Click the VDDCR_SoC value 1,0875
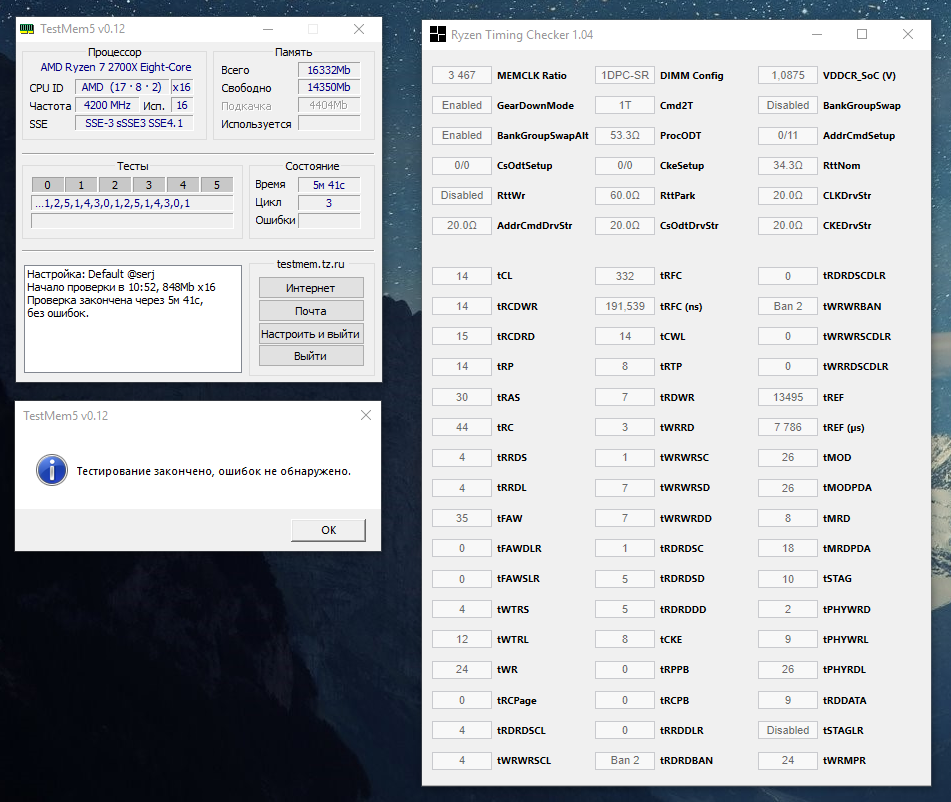This screenshot has height=802, width=951. [788, 75]
